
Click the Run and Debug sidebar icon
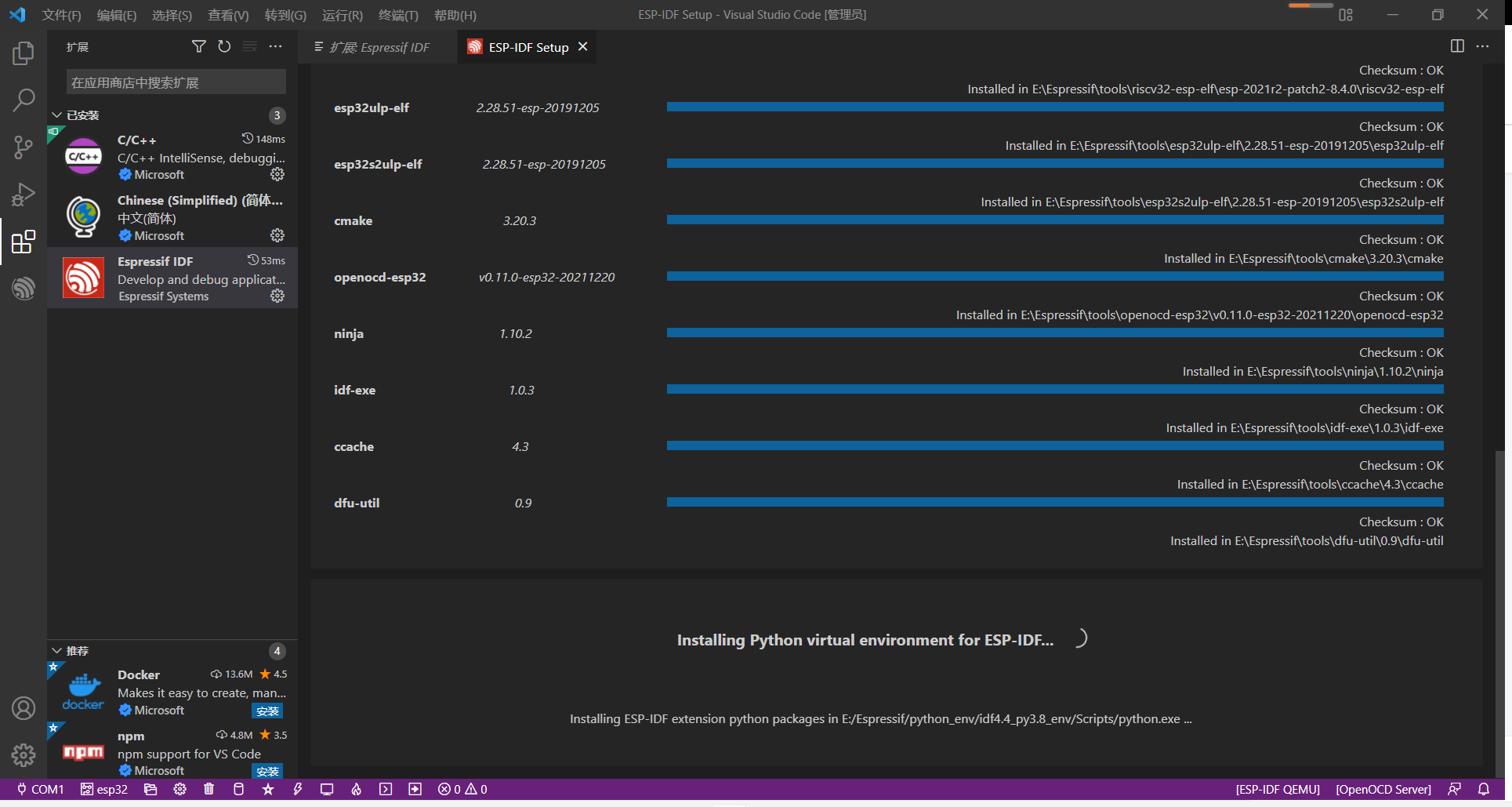point(24,194)
